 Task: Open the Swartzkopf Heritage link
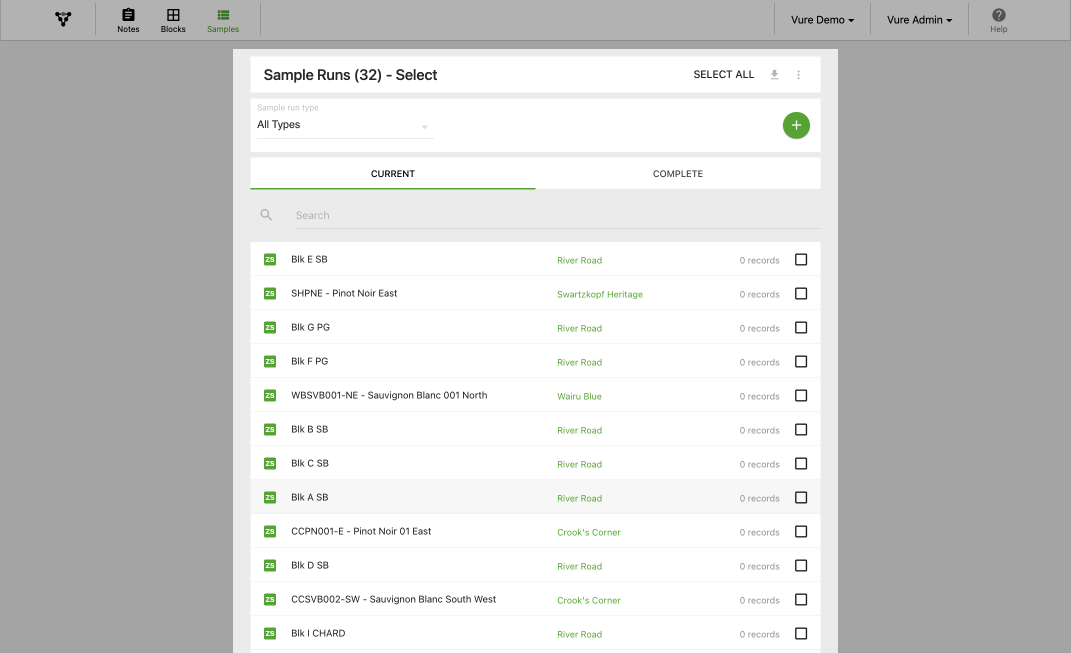tap(600, 295)
